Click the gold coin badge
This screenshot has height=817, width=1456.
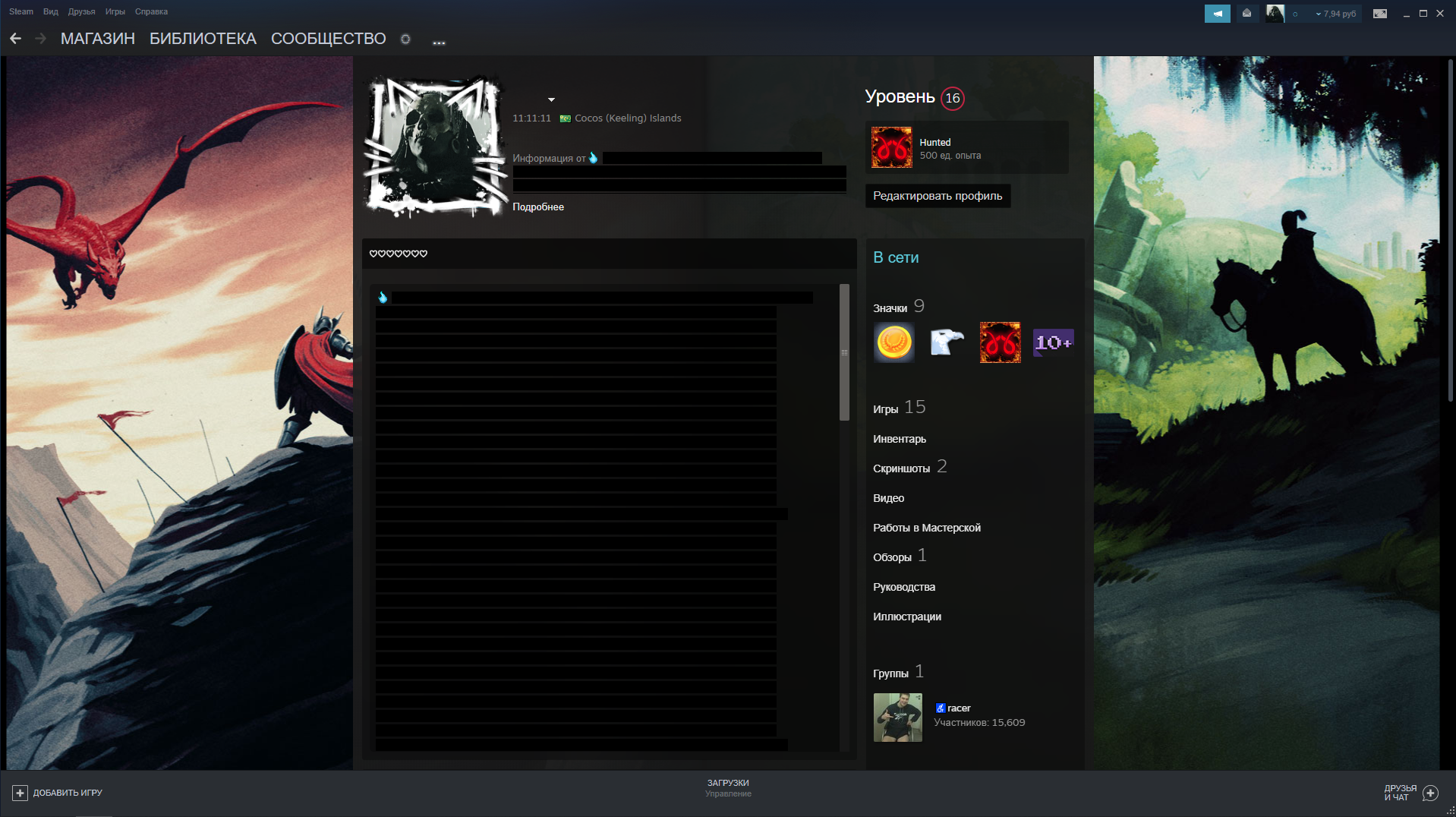coord(894,342)
